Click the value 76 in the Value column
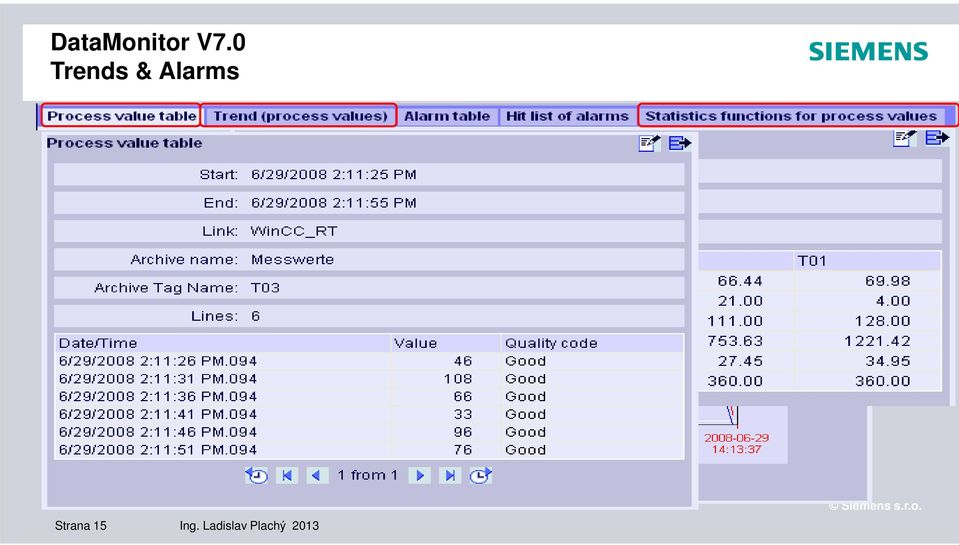The width and height of the screenshot is (959, 545). [x=463, y=450]
